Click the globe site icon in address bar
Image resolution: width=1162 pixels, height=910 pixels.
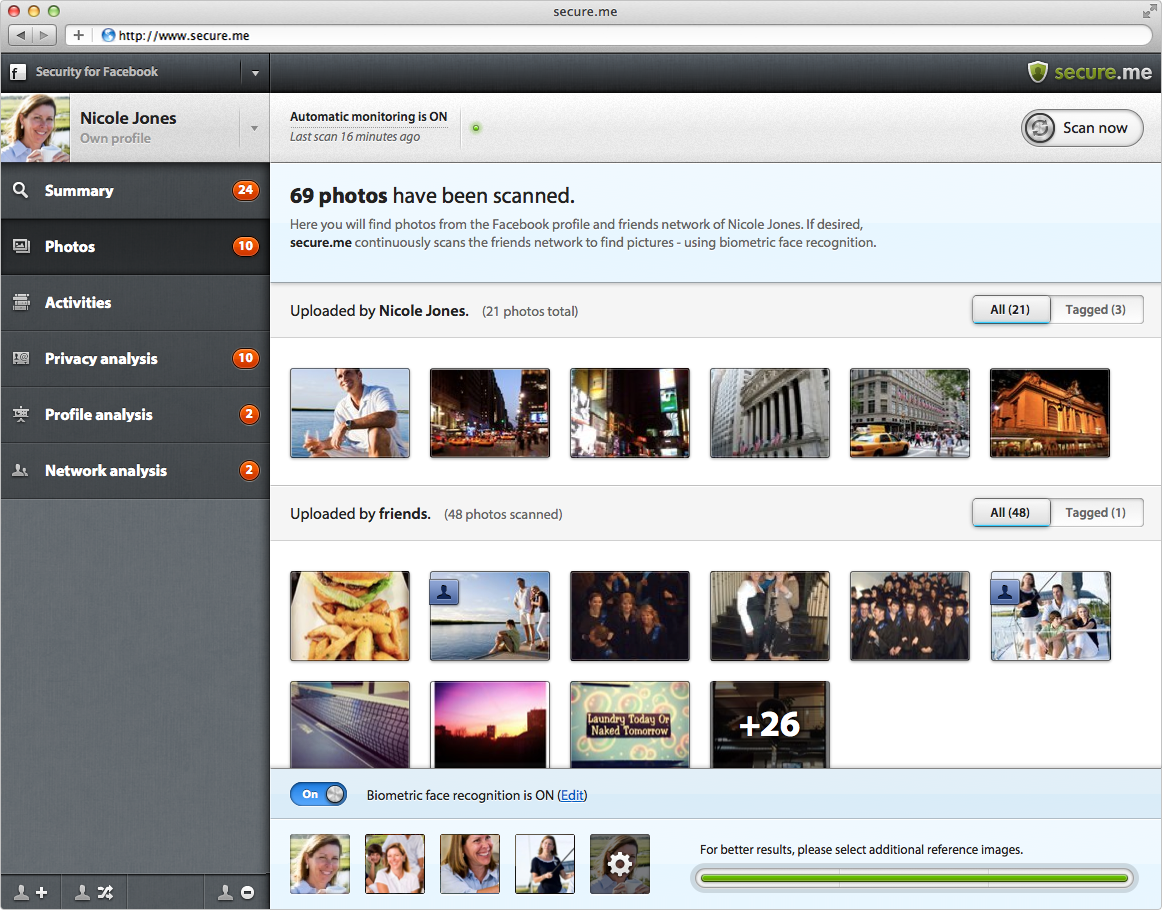(108, 35)
